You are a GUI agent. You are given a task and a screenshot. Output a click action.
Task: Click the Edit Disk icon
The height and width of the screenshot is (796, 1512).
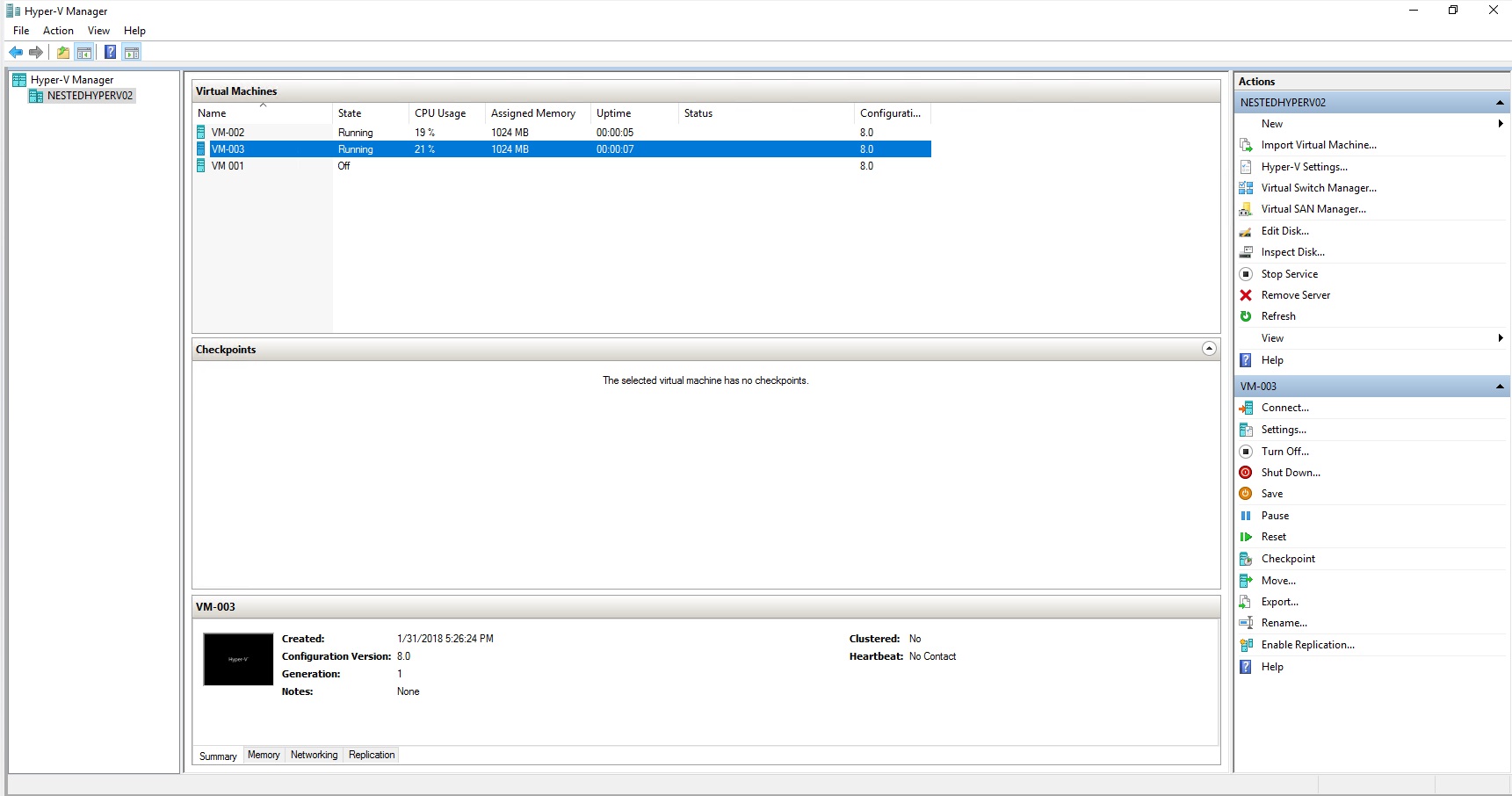point(1246,231)
